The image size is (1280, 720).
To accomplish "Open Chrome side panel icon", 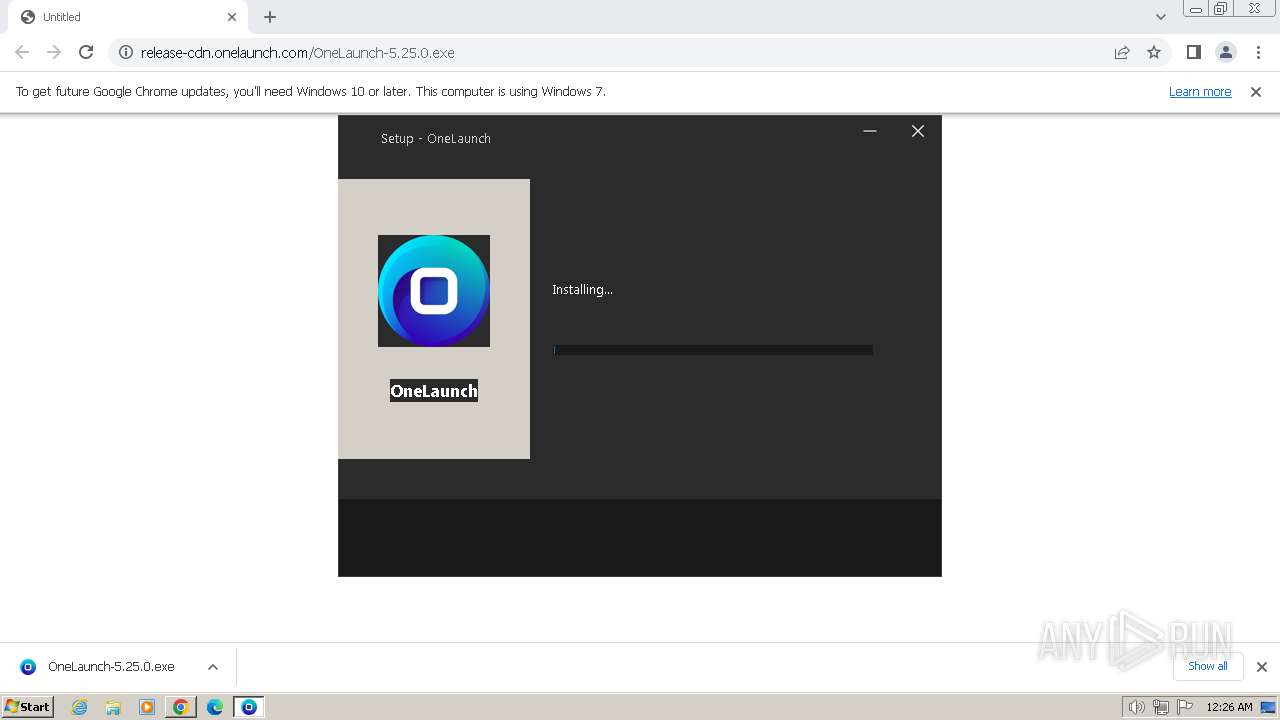I will coord(1193,52).
